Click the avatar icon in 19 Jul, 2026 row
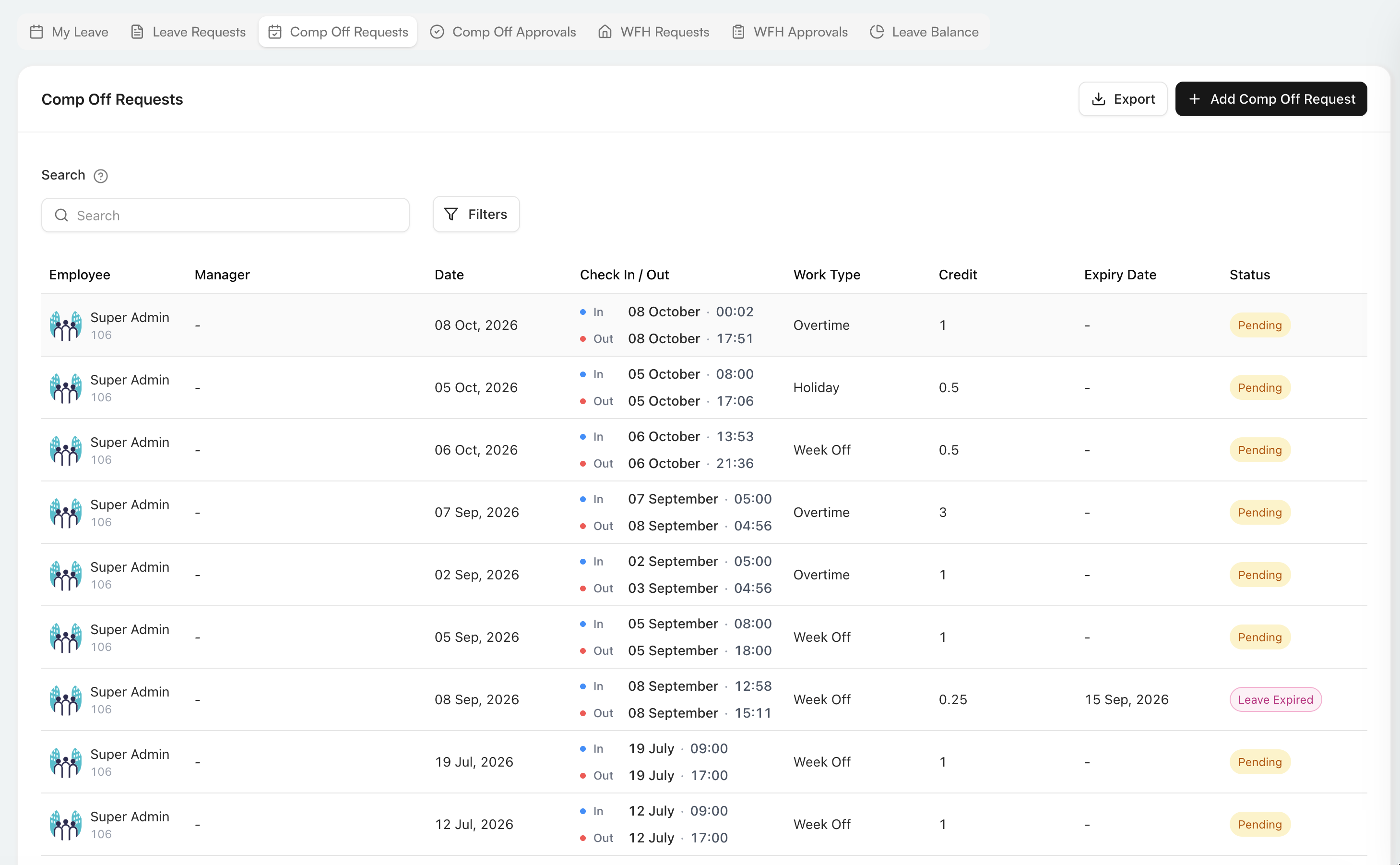Screen dimensions: 1400x865 tap(66, 762)
